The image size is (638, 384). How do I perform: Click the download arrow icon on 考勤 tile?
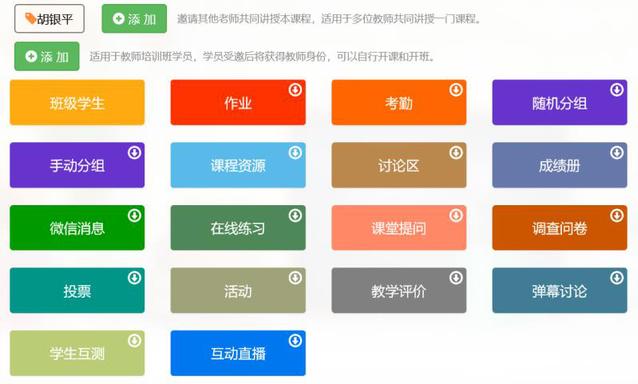(456, 89)
